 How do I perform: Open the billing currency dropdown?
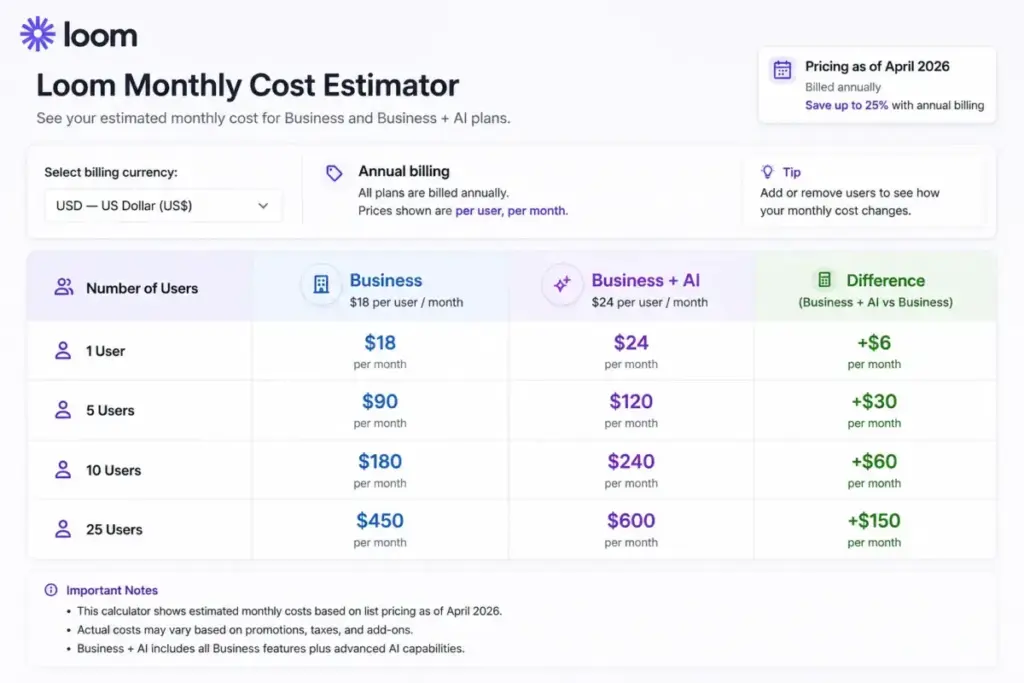(x=163, y=206)
